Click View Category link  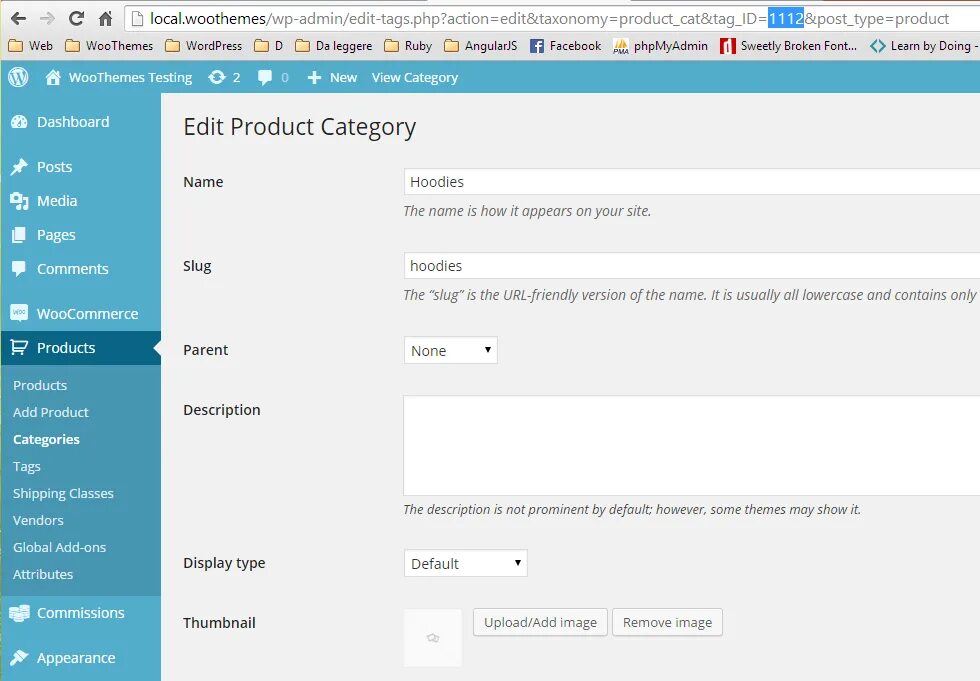[x=415, y=77]
